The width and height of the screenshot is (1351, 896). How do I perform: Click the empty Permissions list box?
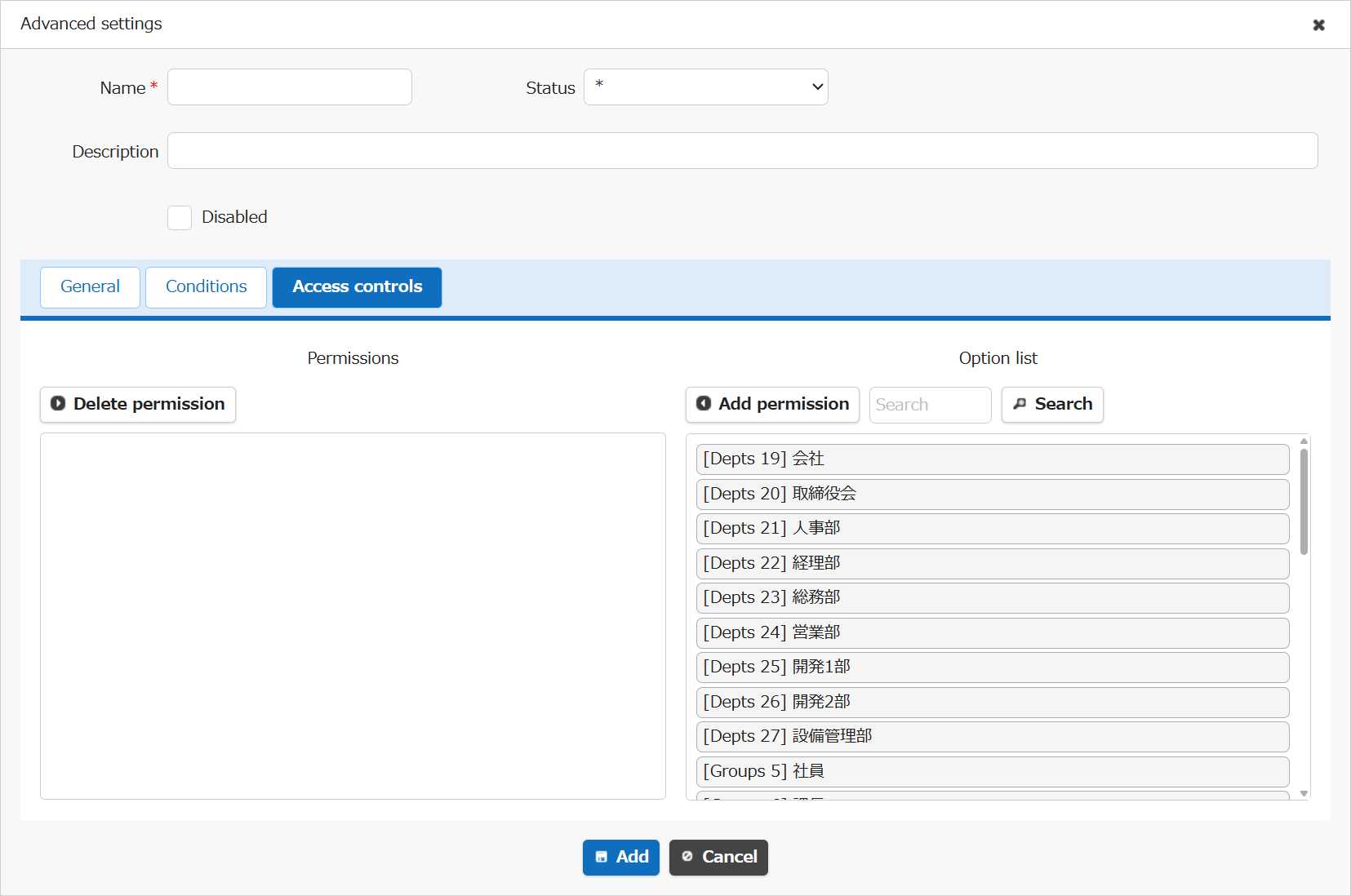(353, 616)
